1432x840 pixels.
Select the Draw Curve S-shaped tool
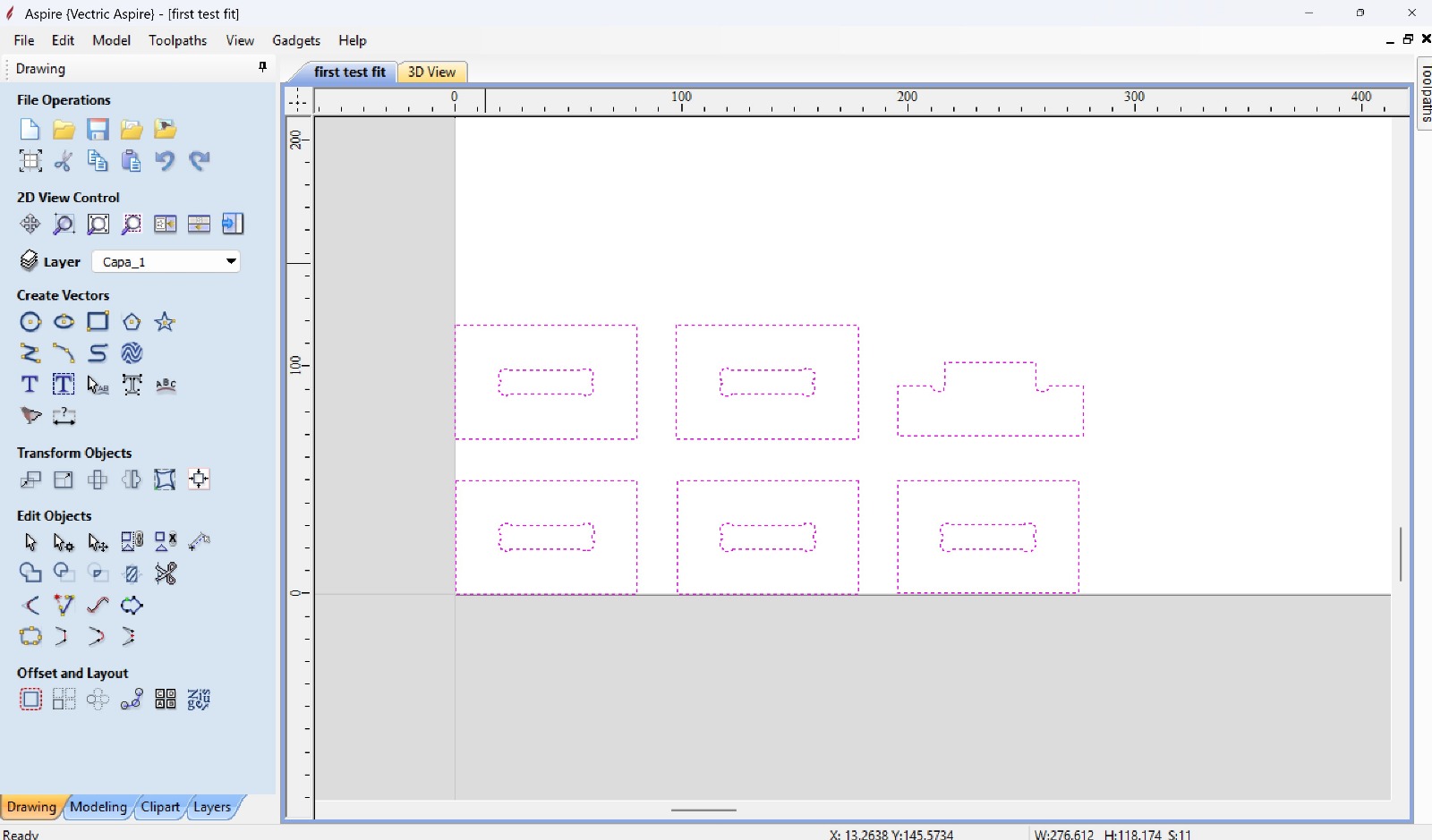[x=98, y=353]
